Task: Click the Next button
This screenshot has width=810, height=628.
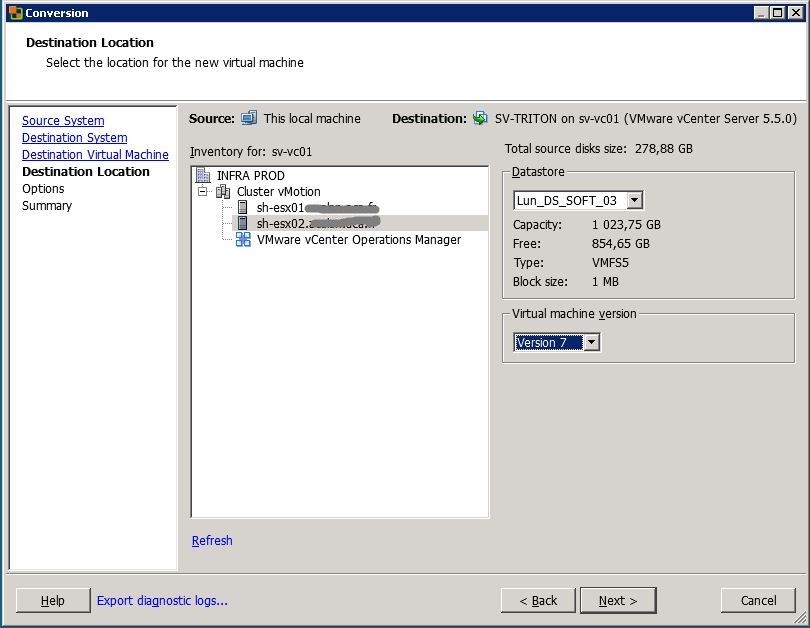Action: click(x=618, y=601)
